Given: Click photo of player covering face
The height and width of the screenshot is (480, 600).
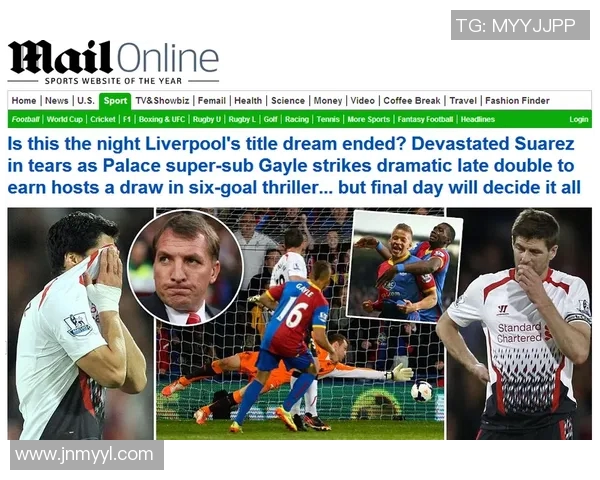Looking at the screenshot, I should [x=80, y=324].
